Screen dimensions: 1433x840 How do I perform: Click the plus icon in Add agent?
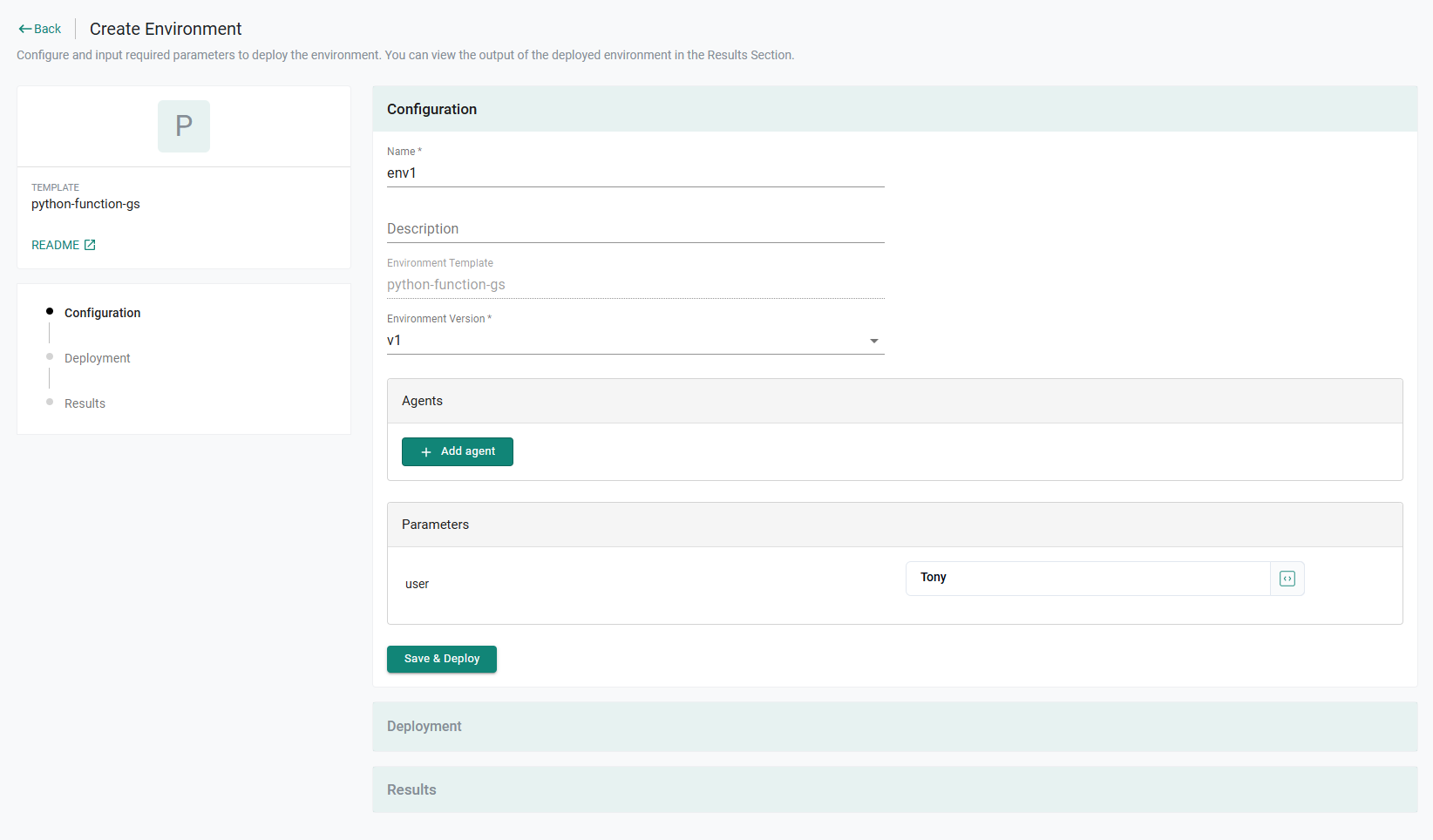(426, 452)
